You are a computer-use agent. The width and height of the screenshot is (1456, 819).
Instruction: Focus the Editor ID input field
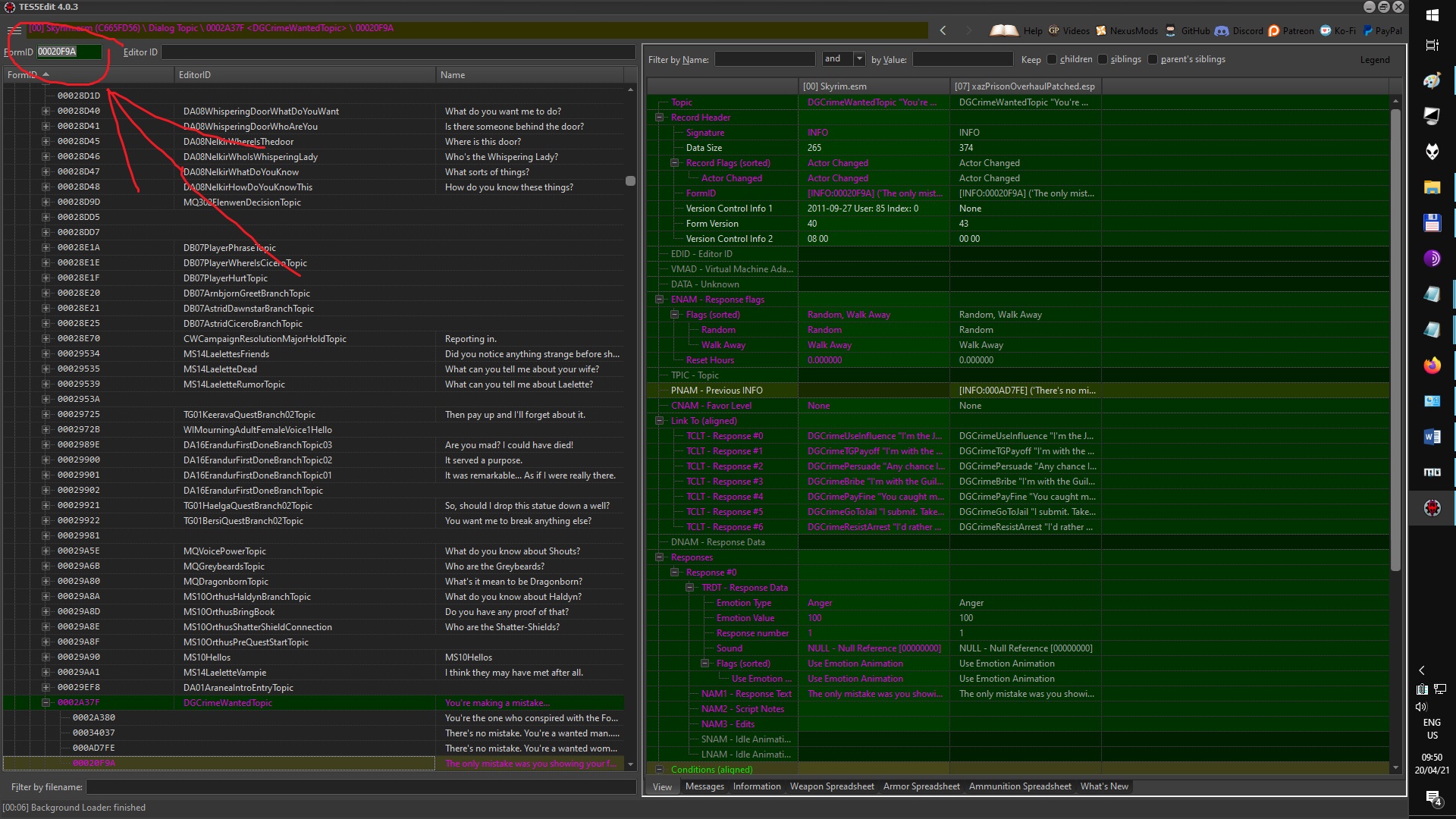398,52
